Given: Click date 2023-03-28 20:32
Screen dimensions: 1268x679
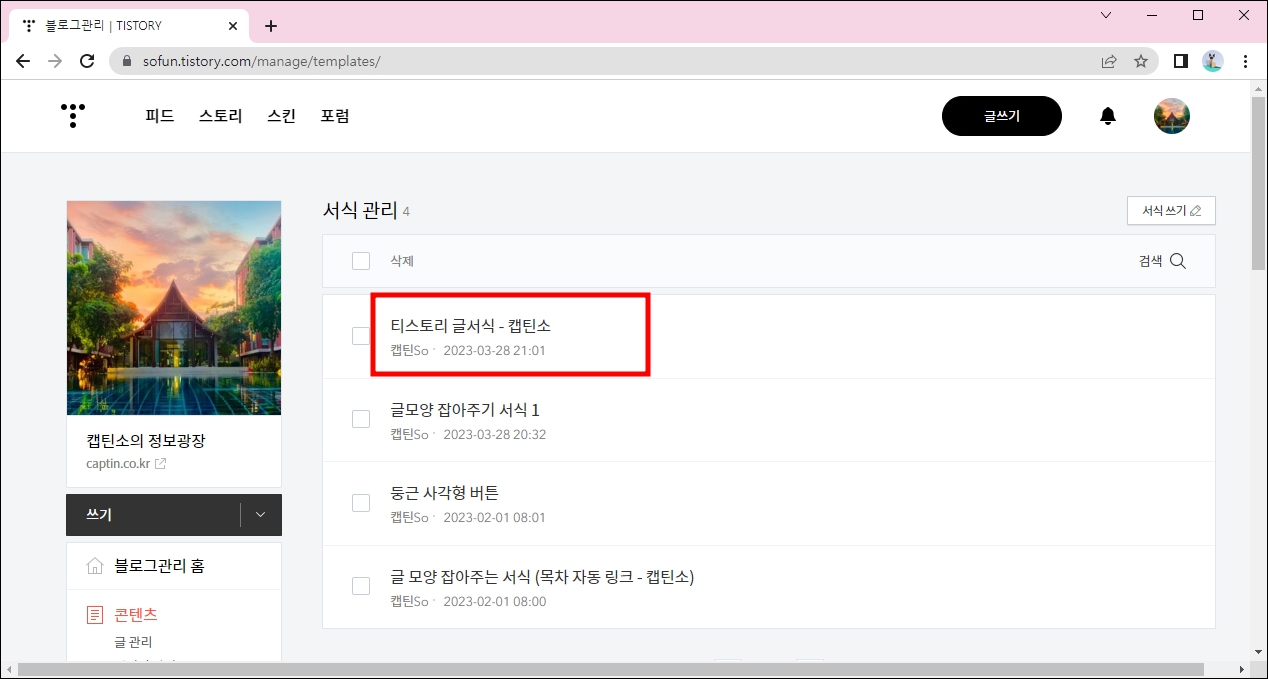Looking at the screenshot, I should coord(494,435).
